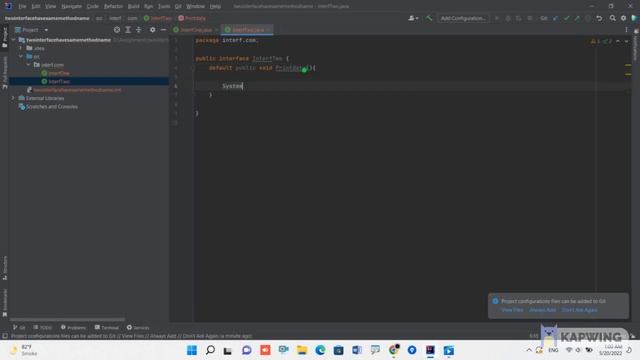The width and height of the screenshot is (640, 360).
Task: Select Scratches and Consoles item
Action: pyautogui.click(x=51, y=107)
